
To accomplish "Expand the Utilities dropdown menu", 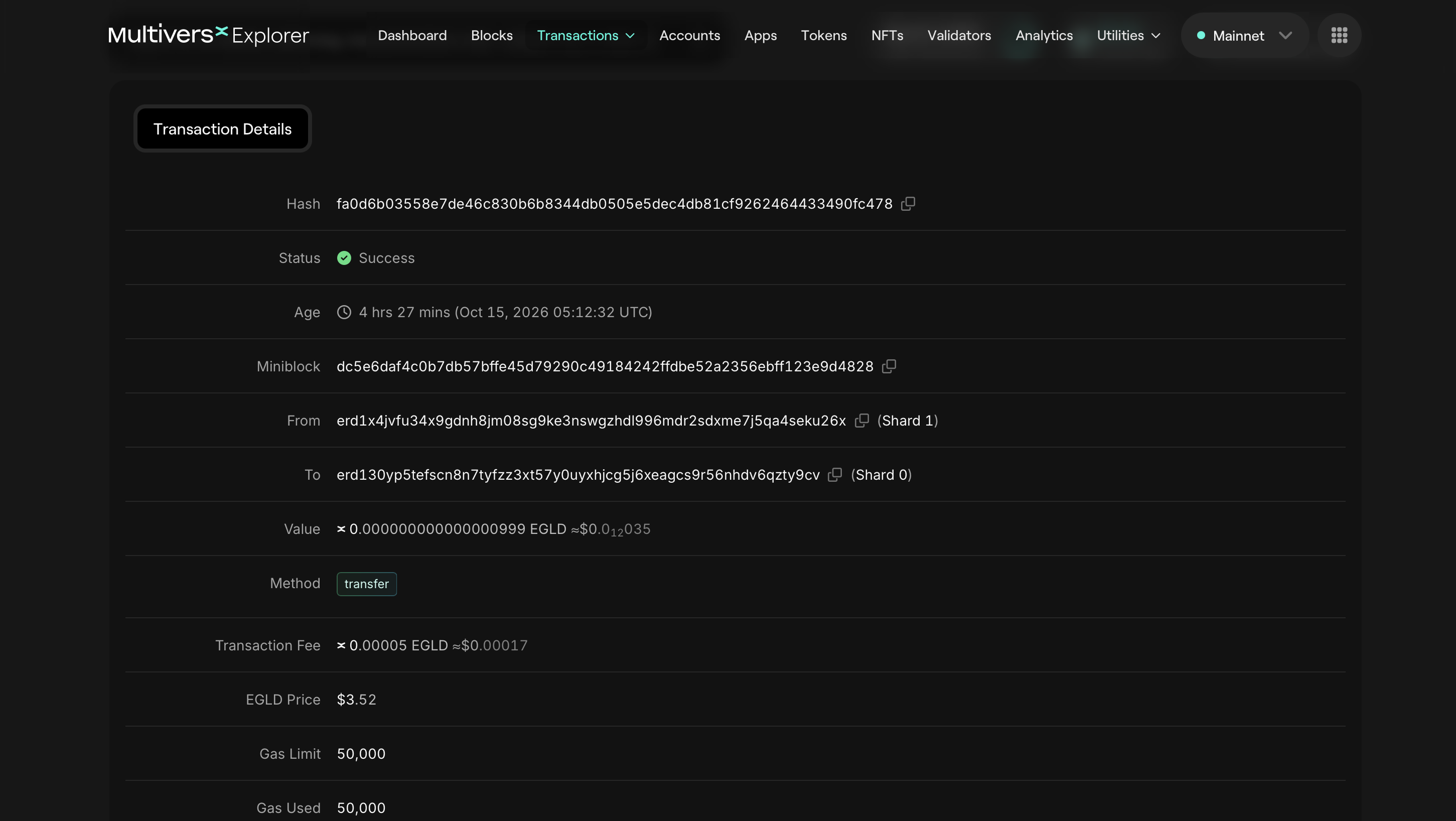I will coord(1129,35).
